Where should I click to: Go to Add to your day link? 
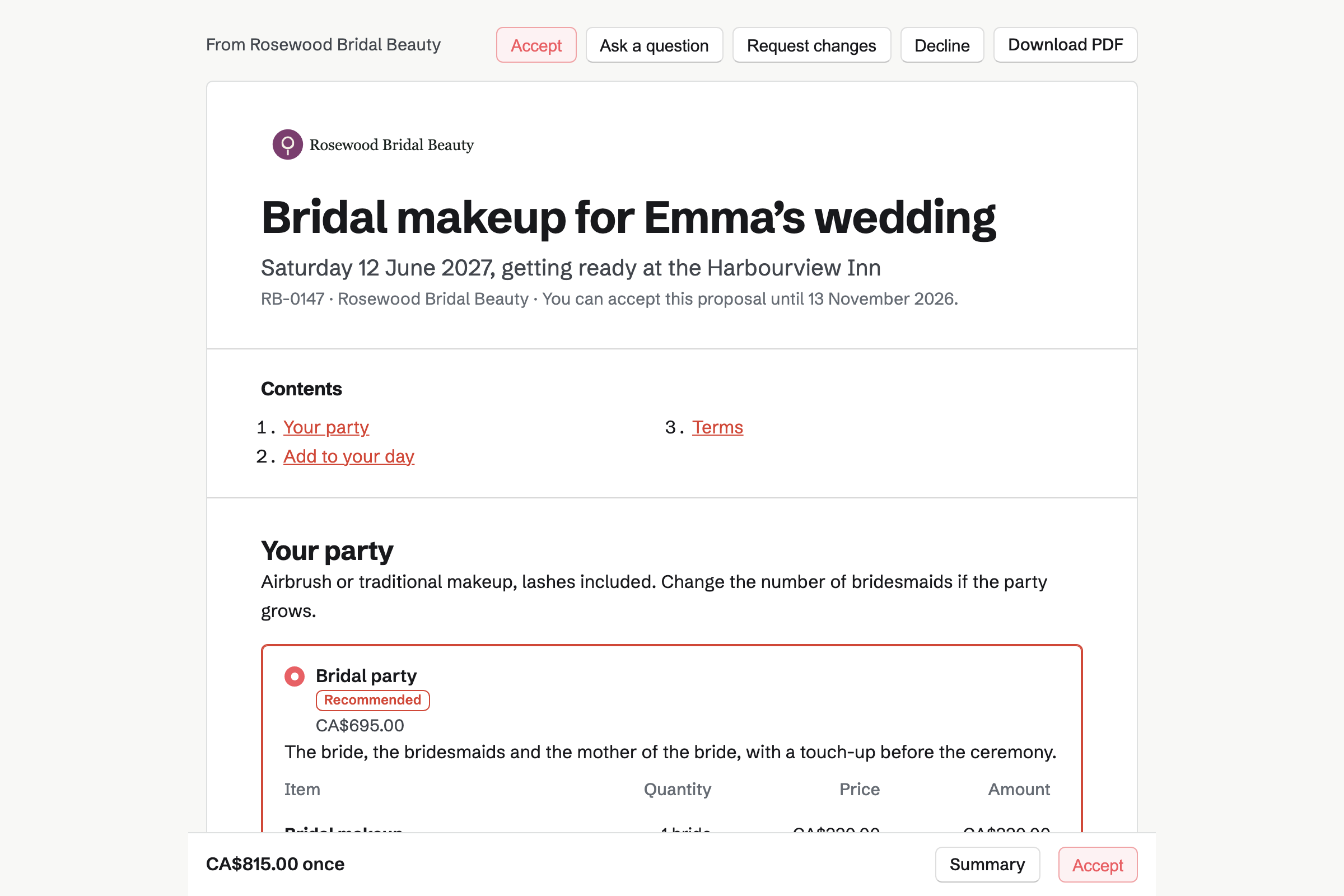348,456
